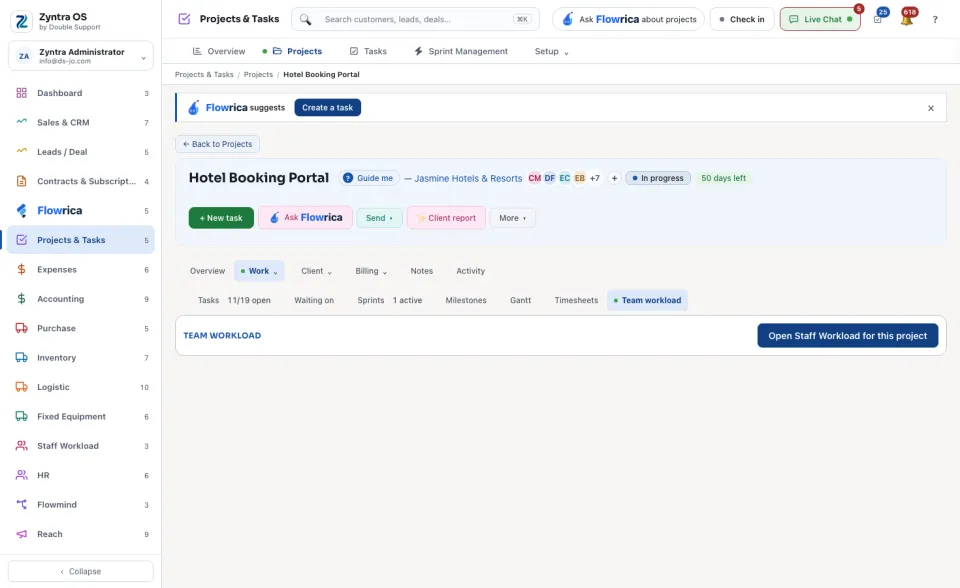This screenshot has width=960, height=588.
Task: Click the notification bell icon
Action: [907, 19]
